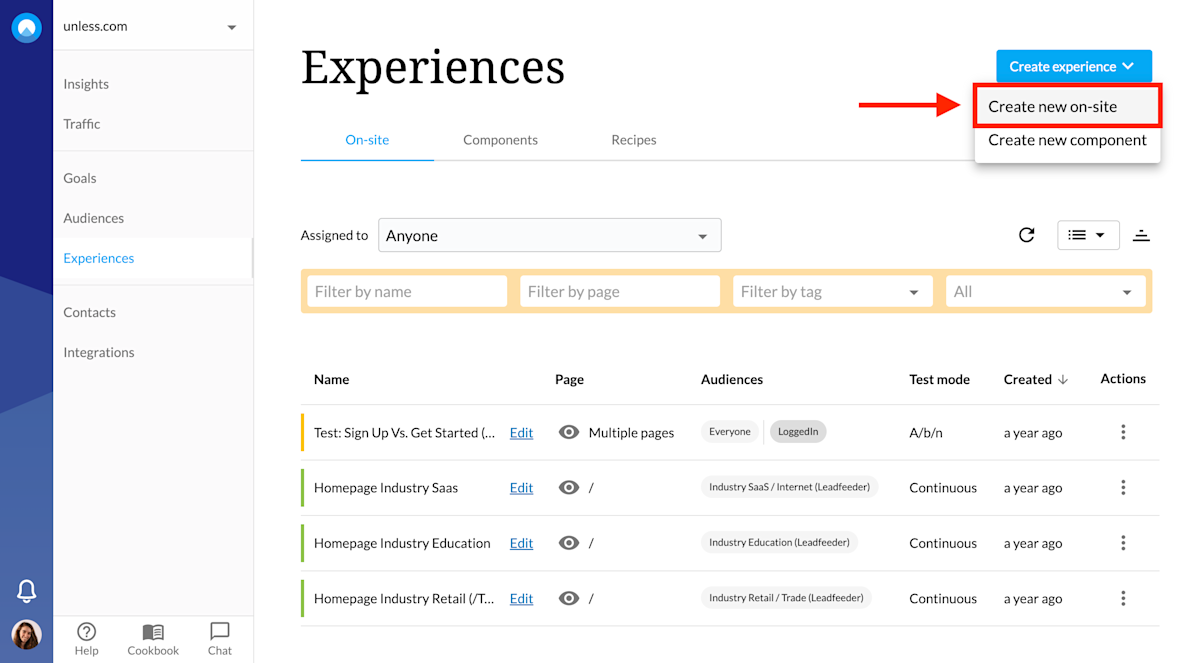Open actions menu for Homepage Industry Saas
The height and width of the screenshot is (663, 1200).
click(x=1123, y=488)
